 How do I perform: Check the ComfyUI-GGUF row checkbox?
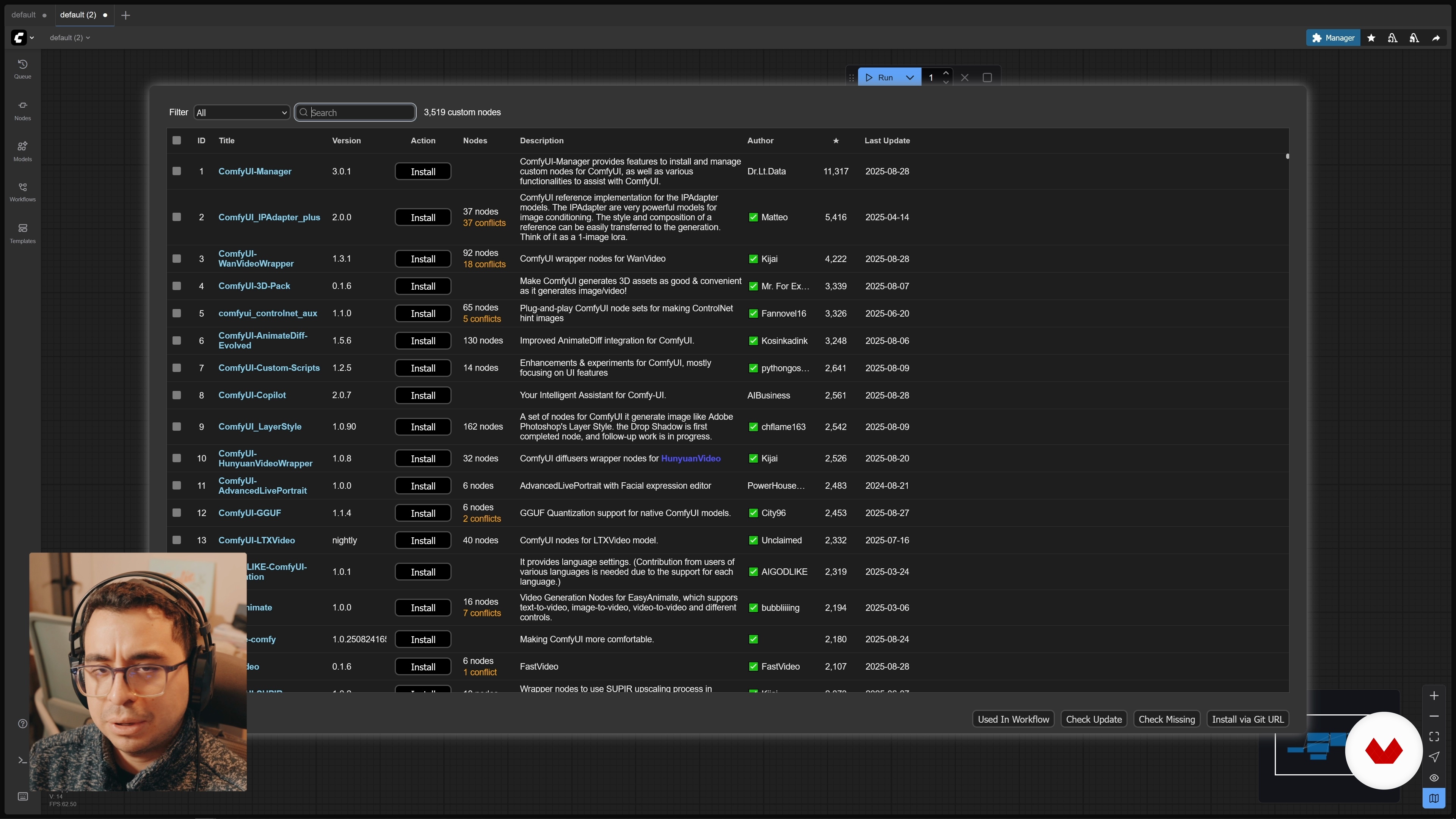click(x=177, y=513)
